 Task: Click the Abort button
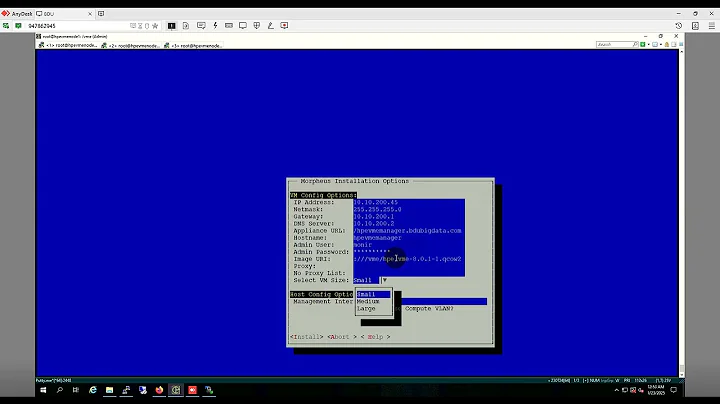point(342,337)
